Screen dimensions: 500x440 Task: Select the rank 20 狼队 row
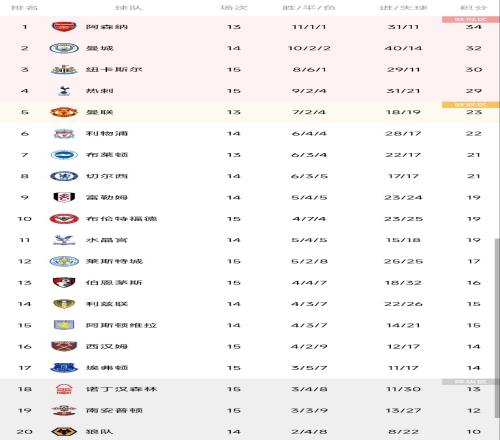tap(250, 432)
